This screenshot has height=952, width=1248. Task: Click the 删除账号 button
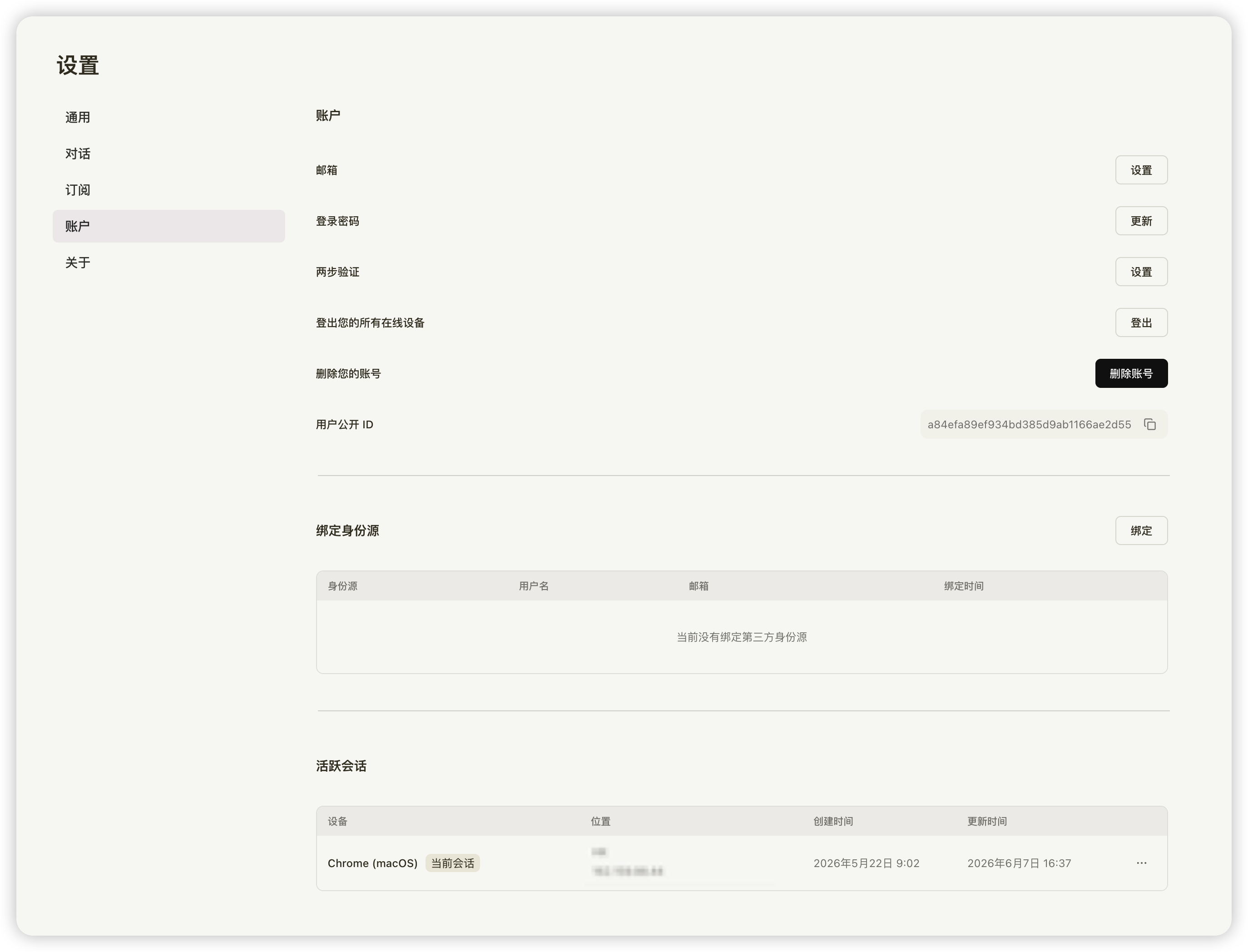pos(1131,373)
